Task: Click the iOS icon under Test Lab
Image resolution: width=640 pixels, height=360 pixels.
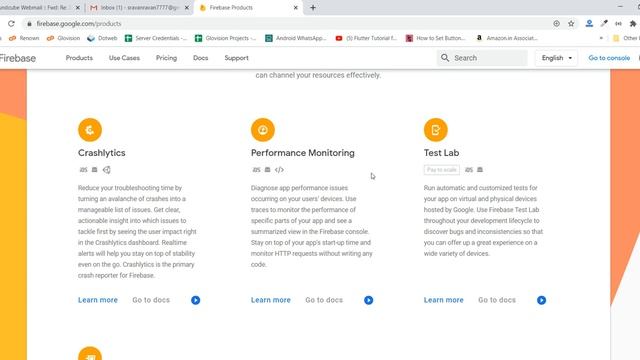Action: pos(469,170)
